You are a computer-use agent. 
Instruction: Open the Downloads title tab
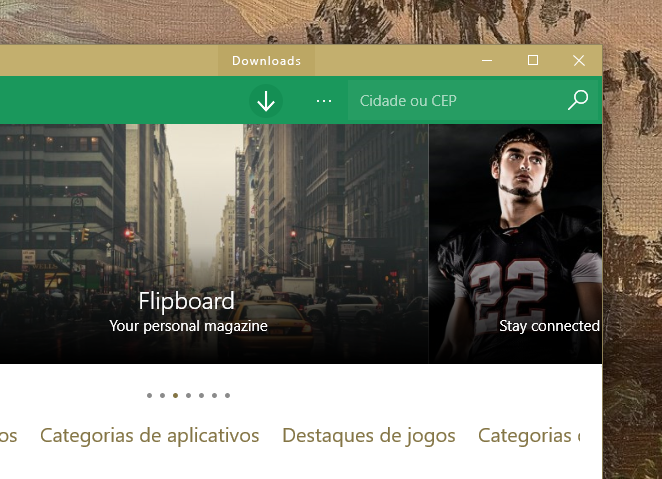point(266,61)
